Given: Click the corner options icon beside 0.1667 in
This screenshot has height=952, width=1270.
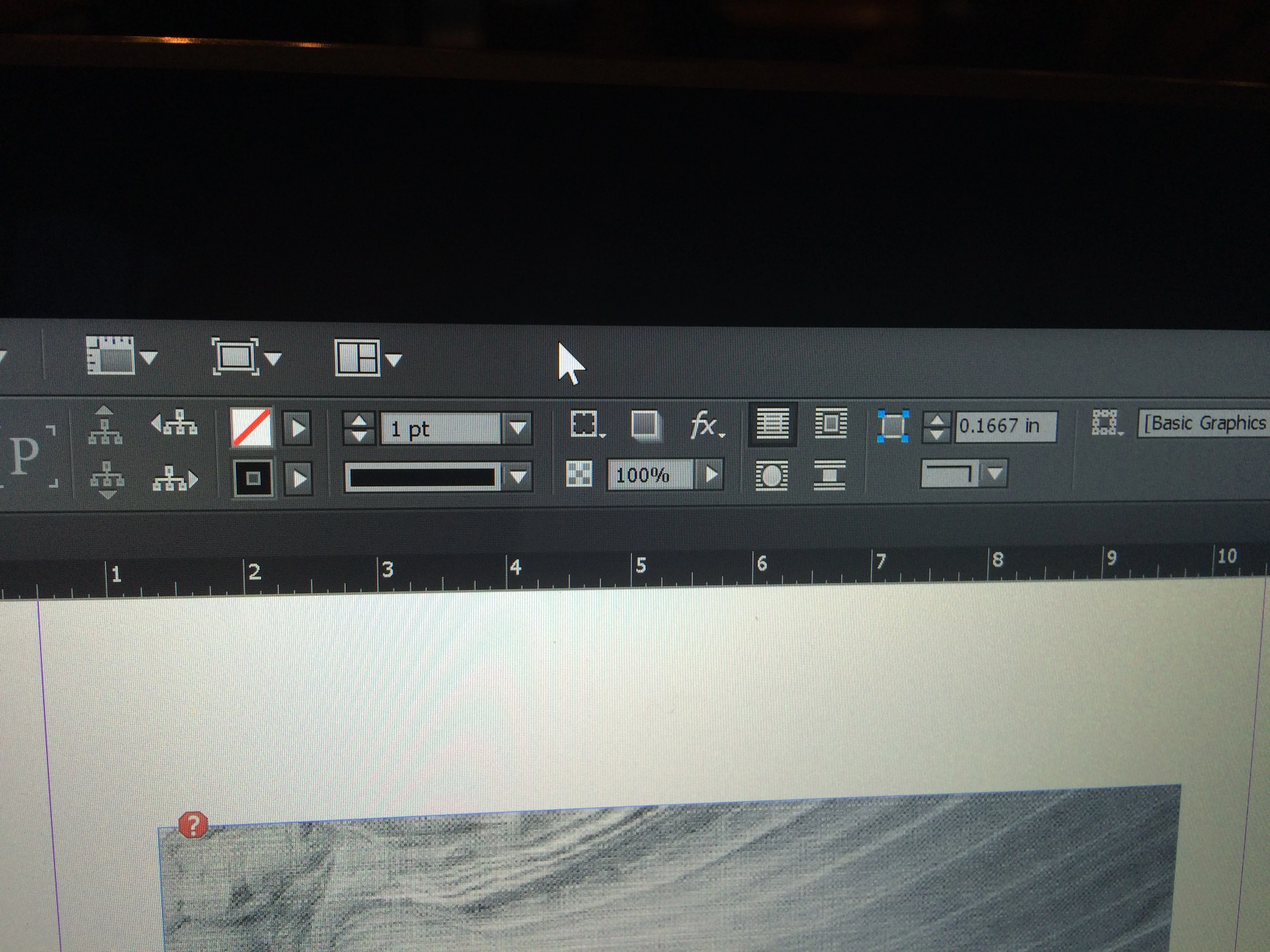Looking at the screenshot, I should click(893, 426).
